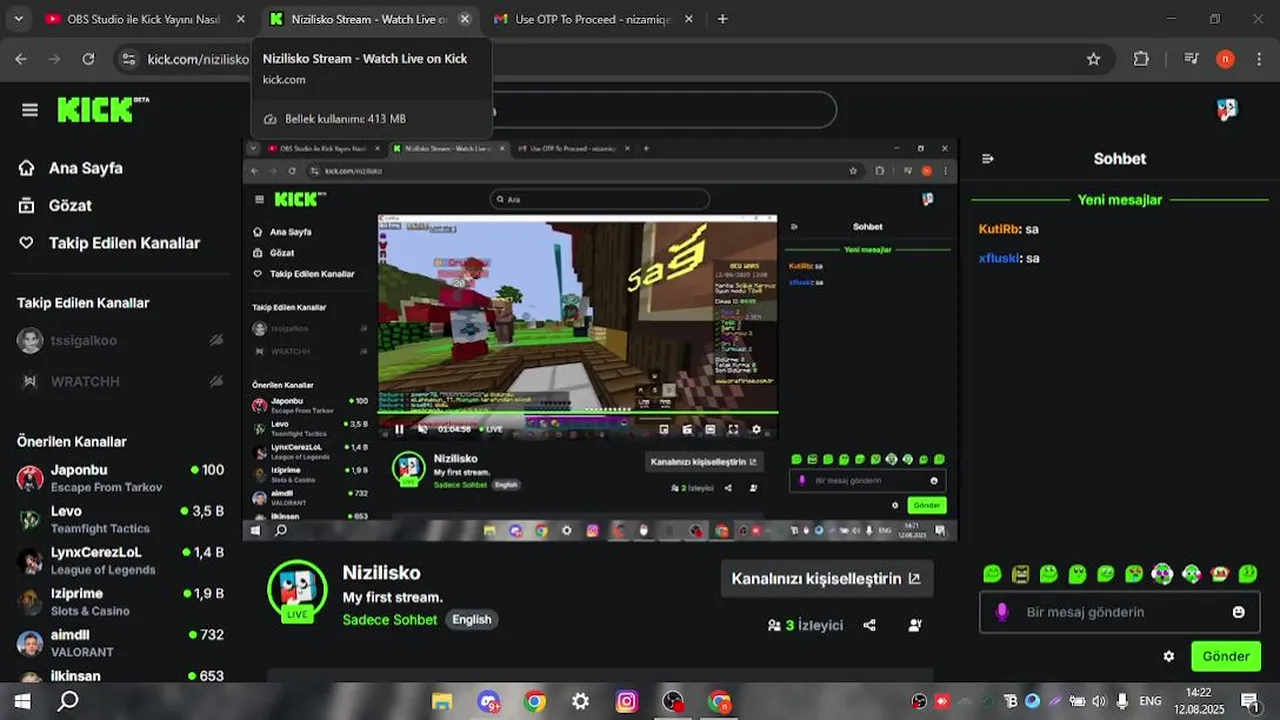This screenshot has height=720, width=1280.
Task: Bookmark this page with the star
Action: coord(1094,59)
